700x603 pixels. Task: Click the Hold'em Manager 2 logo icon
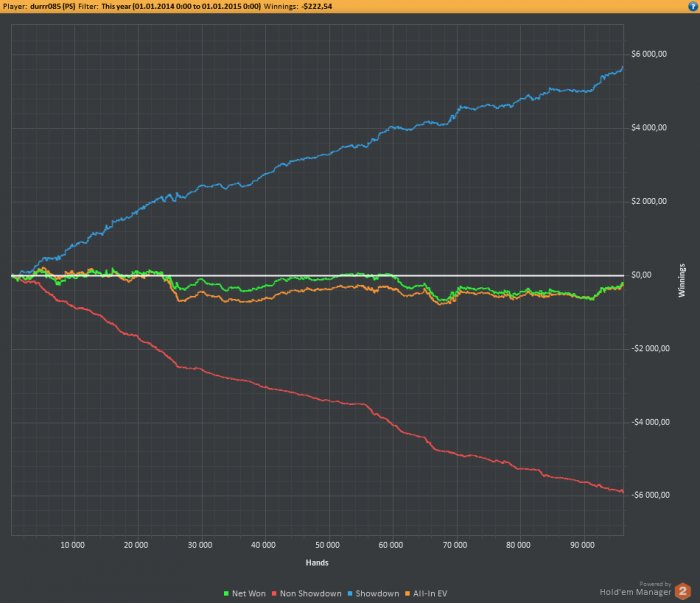[x=683, y=591]
